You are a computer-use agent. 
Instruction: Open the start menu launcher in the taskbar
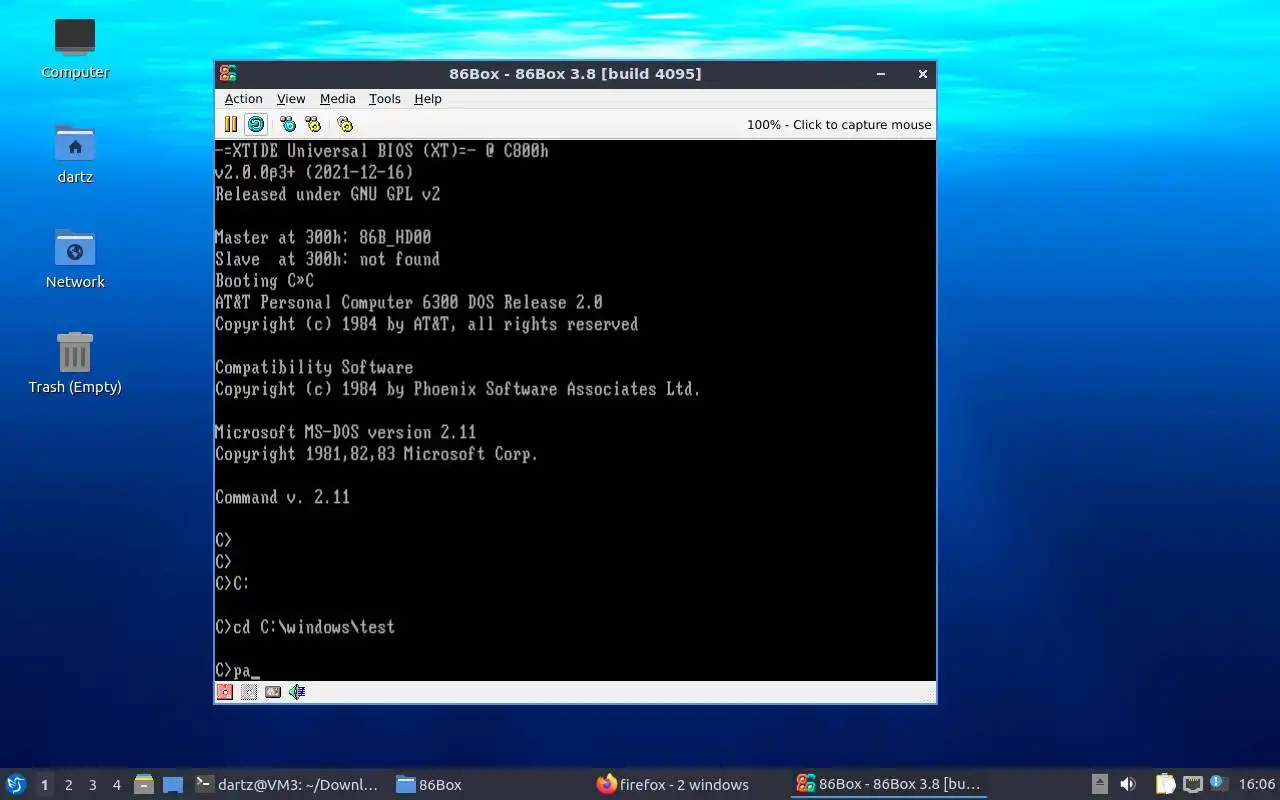pyautogui.click(x=16, y=784)
